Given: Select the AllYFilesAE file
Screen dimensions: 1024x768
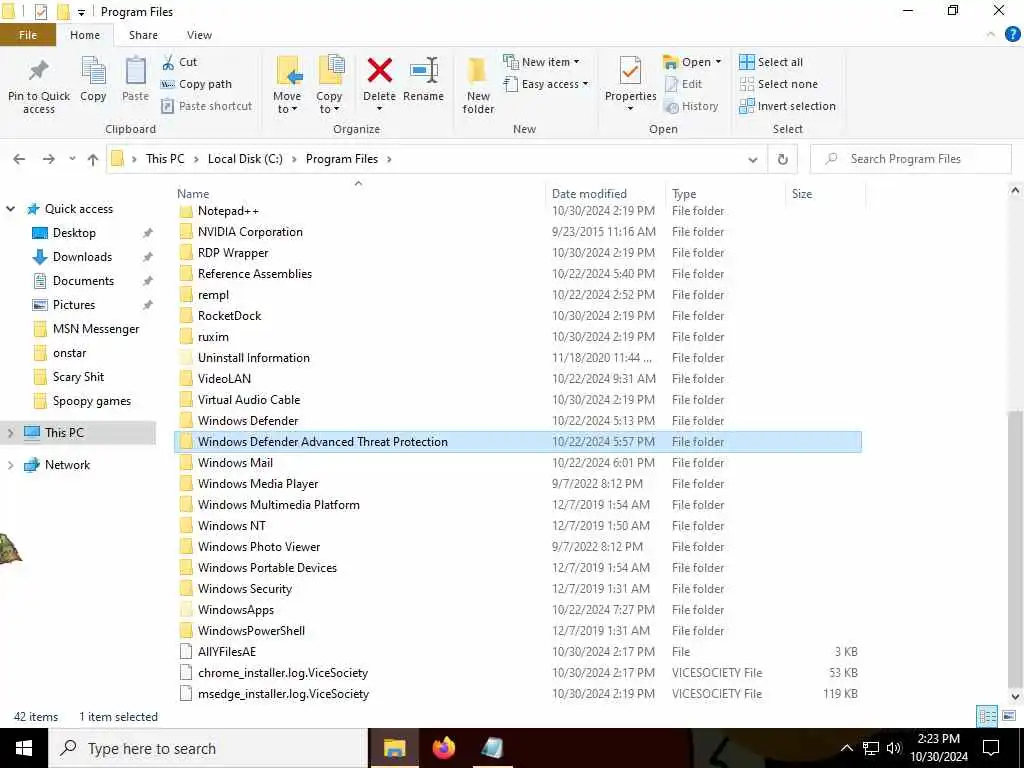Looking at the screenshot, I should pos(518,652).
